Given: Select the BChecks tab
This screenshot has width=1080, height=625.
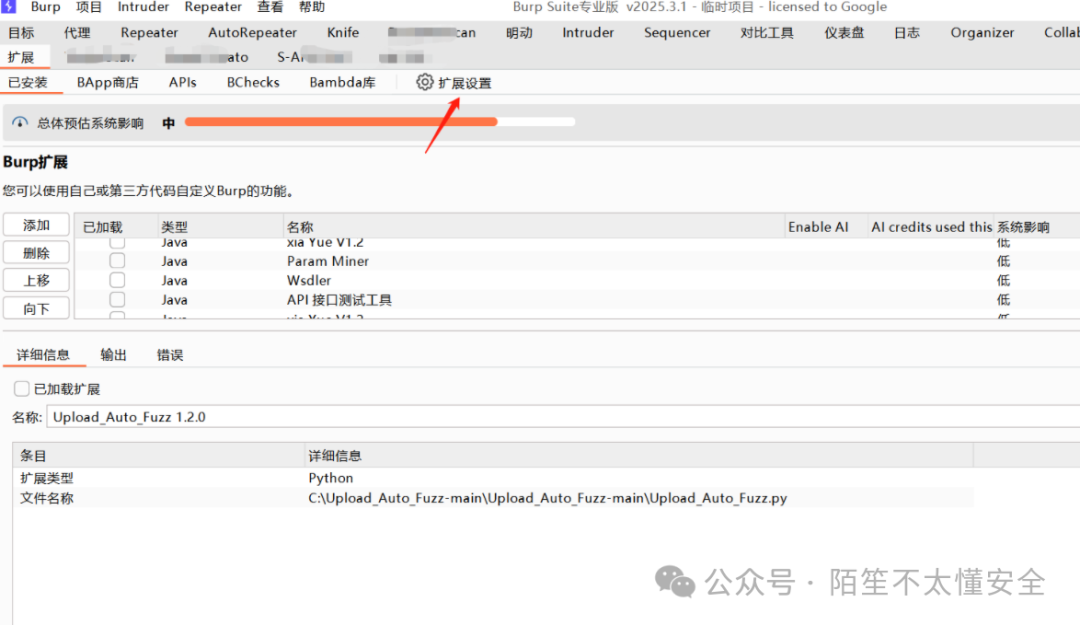Looking at the screenshot, I should point(252,82).
